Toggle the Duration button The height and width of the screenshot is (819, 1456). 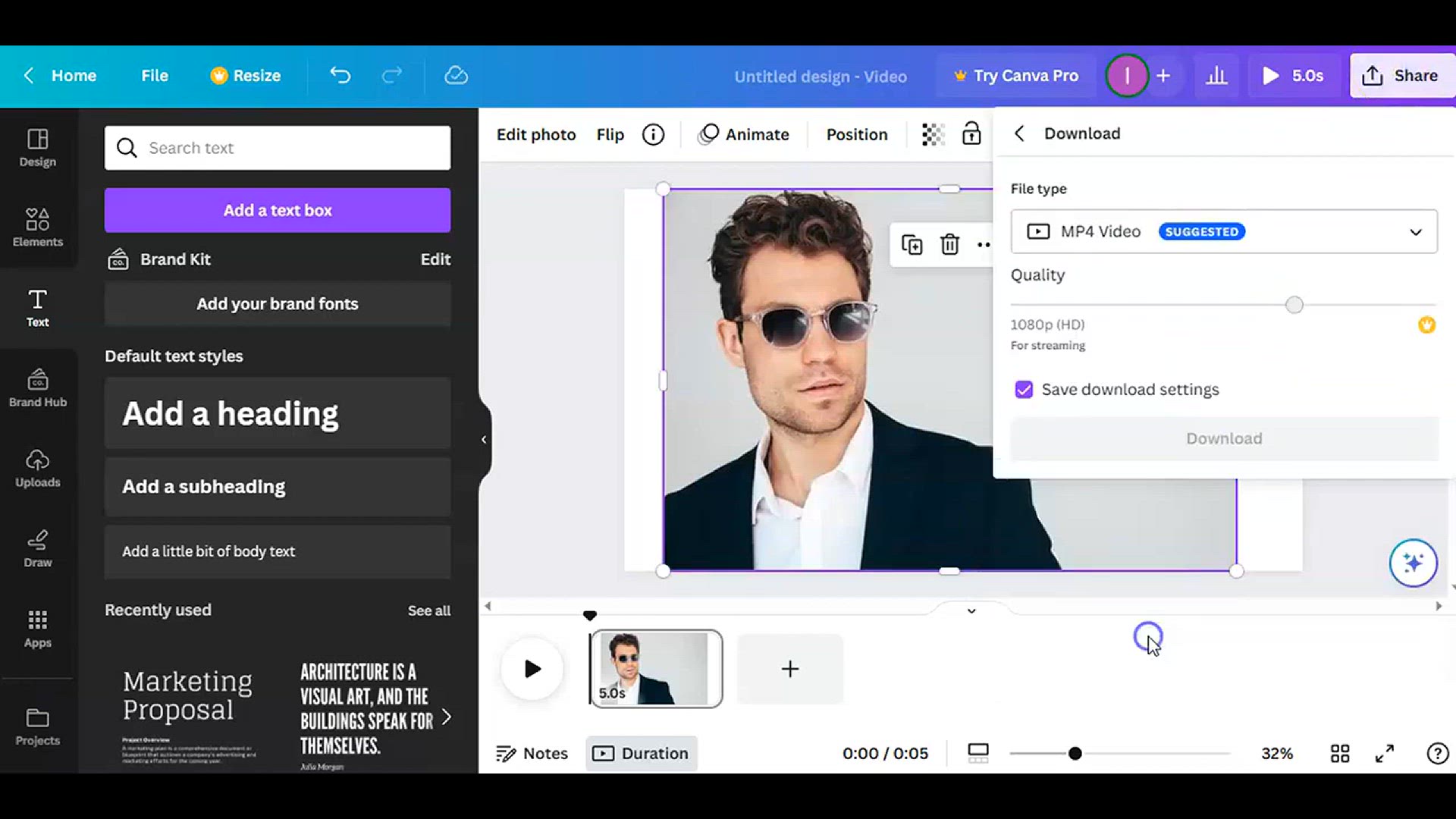point(641,753)
